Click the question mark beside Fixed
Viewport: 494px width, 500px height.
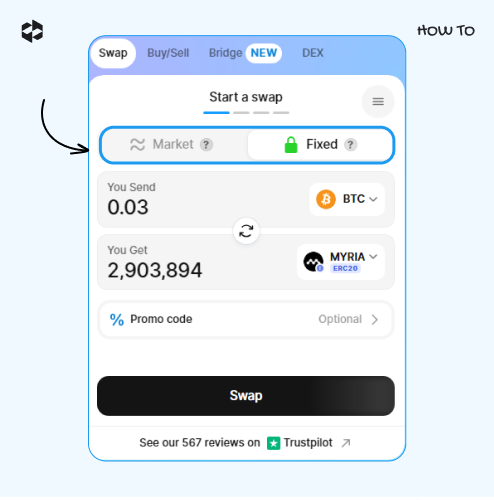pyautogui.click(x=350, y=145)
